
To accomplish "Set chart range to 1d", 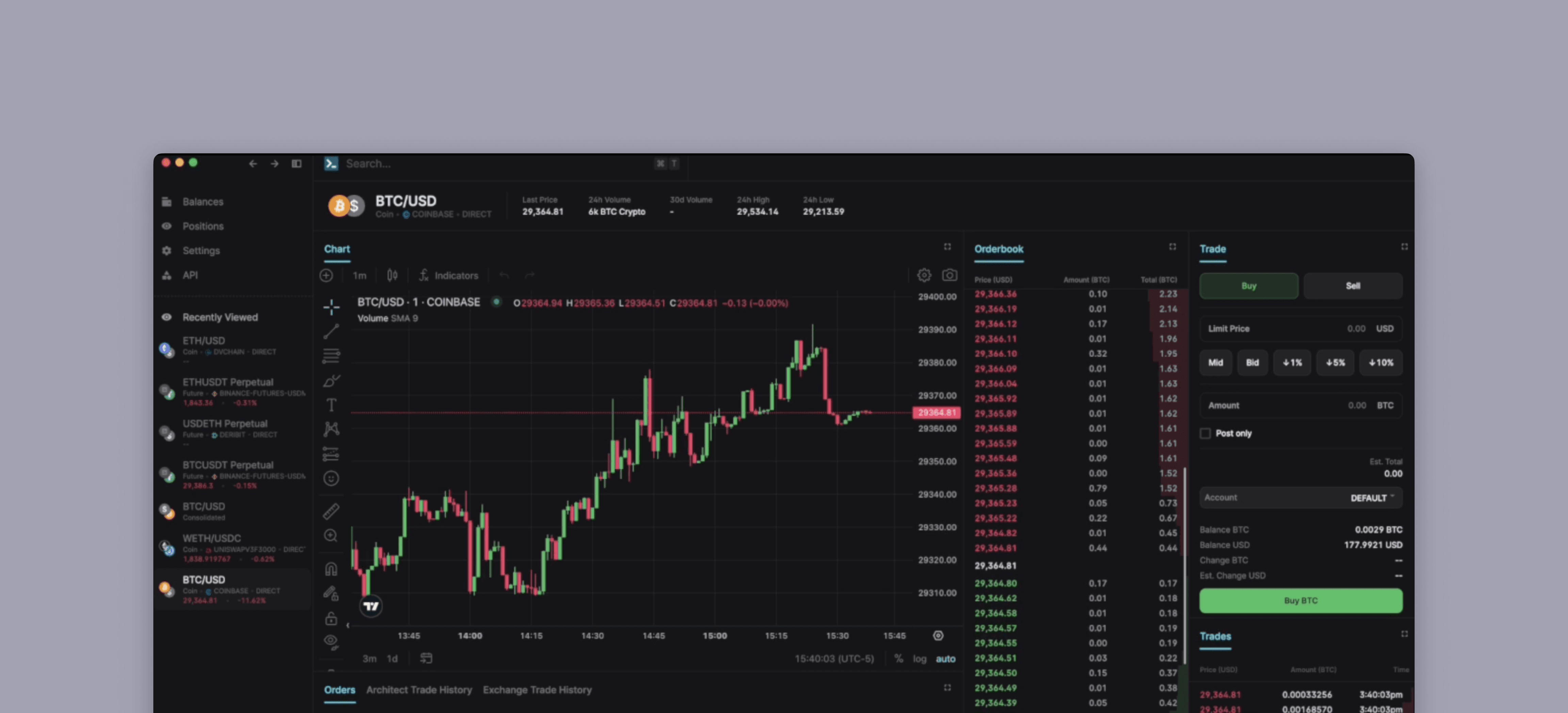I will click(x=392, y=659).
